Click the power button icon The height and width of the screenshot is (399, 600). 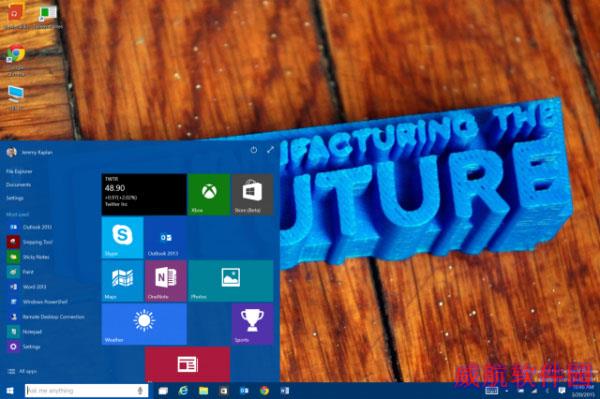[x=254, y=150]
